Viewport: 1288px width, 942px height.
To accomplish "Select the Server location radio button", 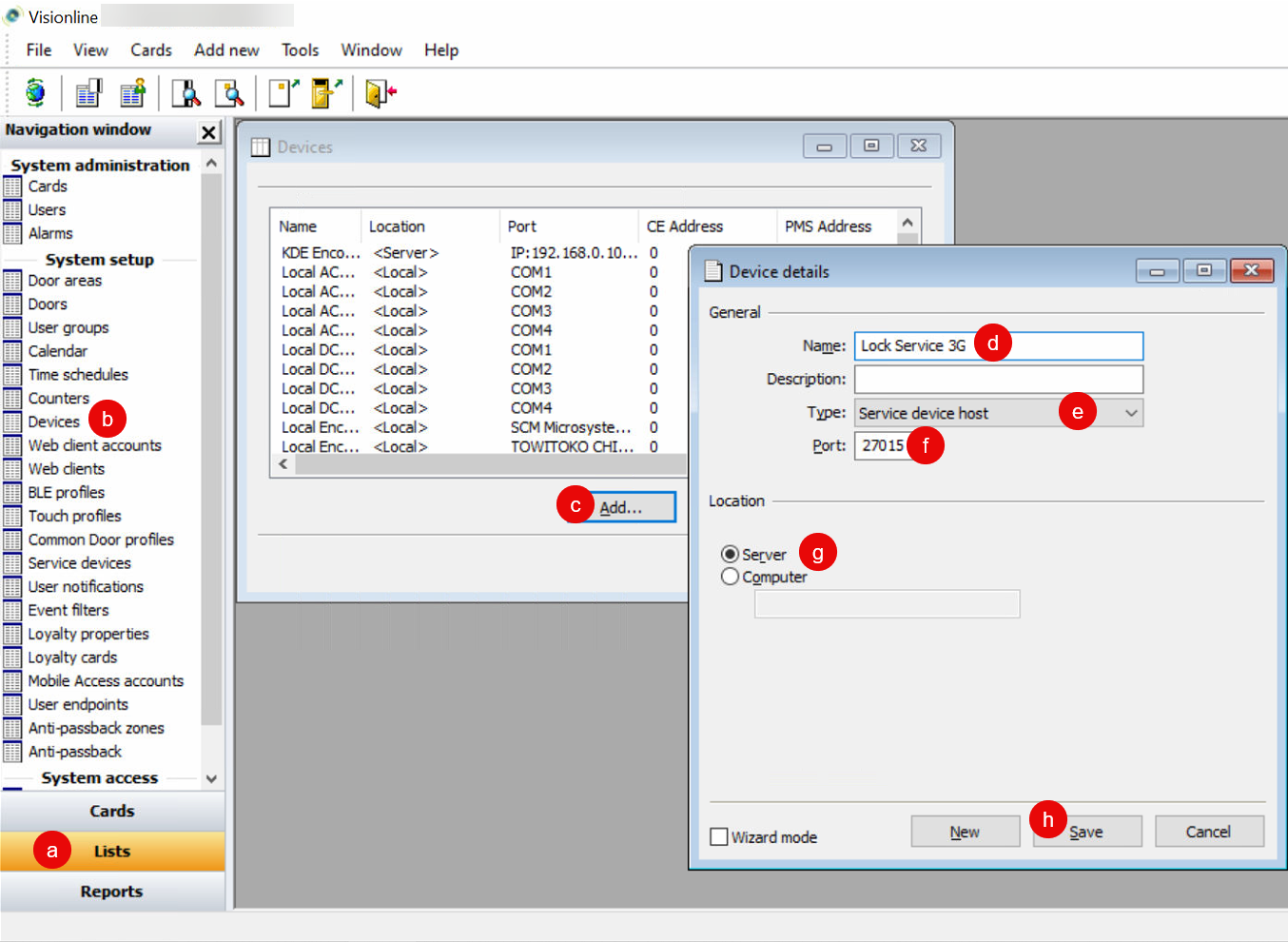I will 730,554.
